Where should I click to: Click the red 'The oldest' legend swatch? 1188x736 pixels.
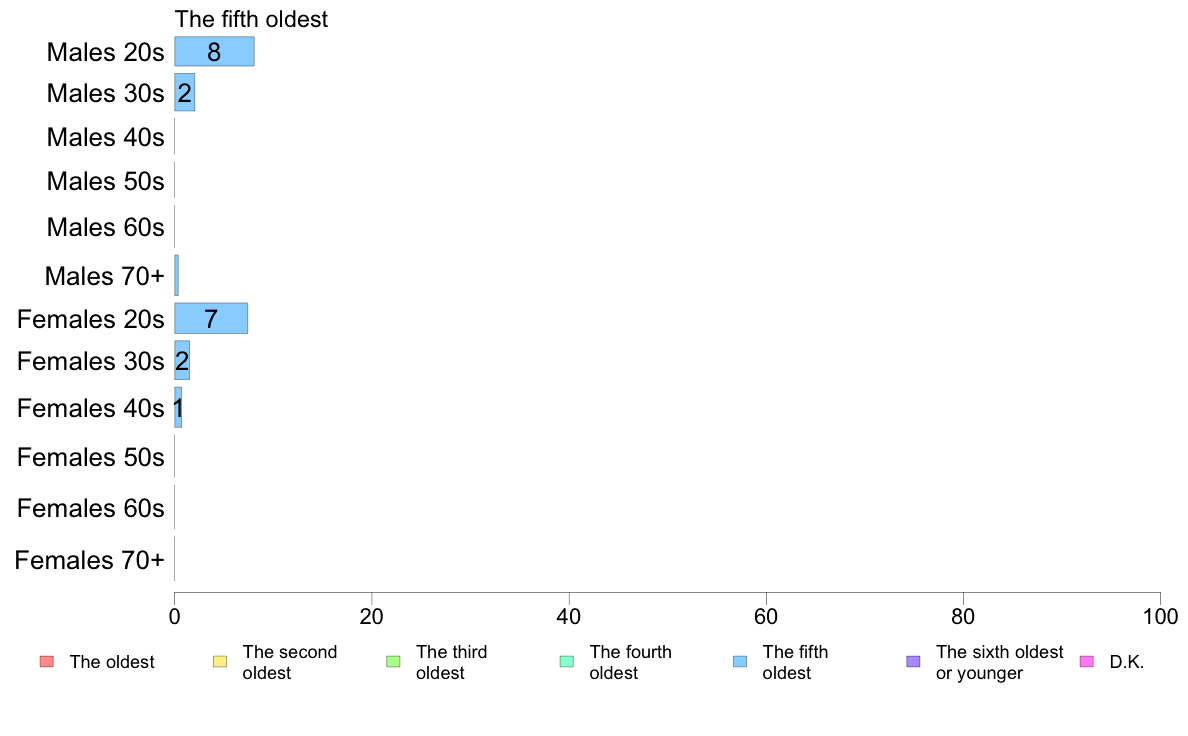(x=46, y=662)
